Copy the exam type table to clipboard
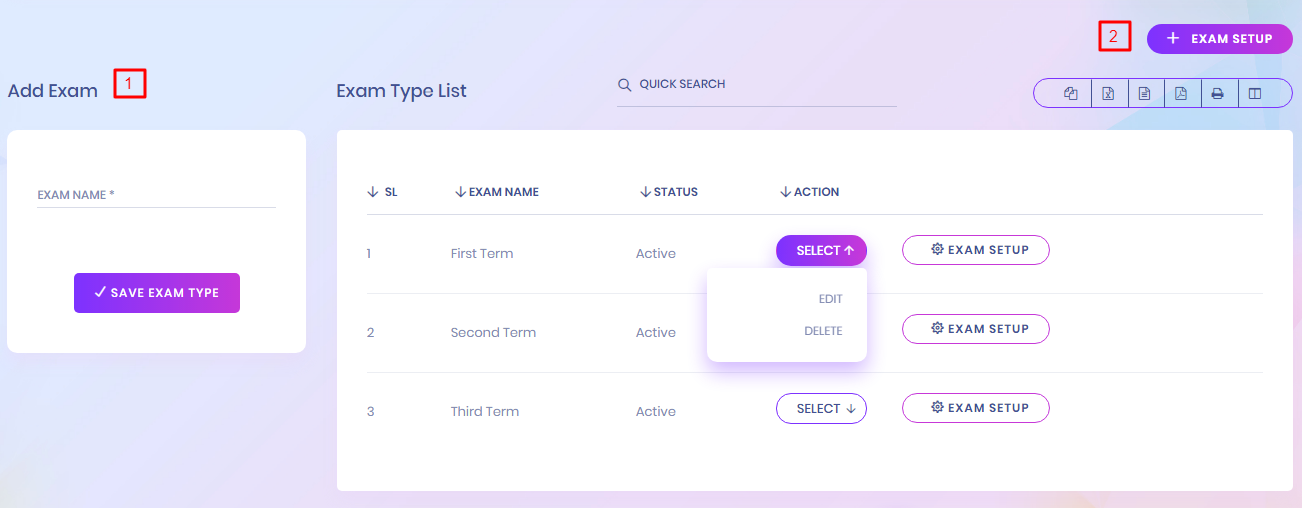Image resolution: width=1302 pixels, height=508 pixels. click(1071, 93)
